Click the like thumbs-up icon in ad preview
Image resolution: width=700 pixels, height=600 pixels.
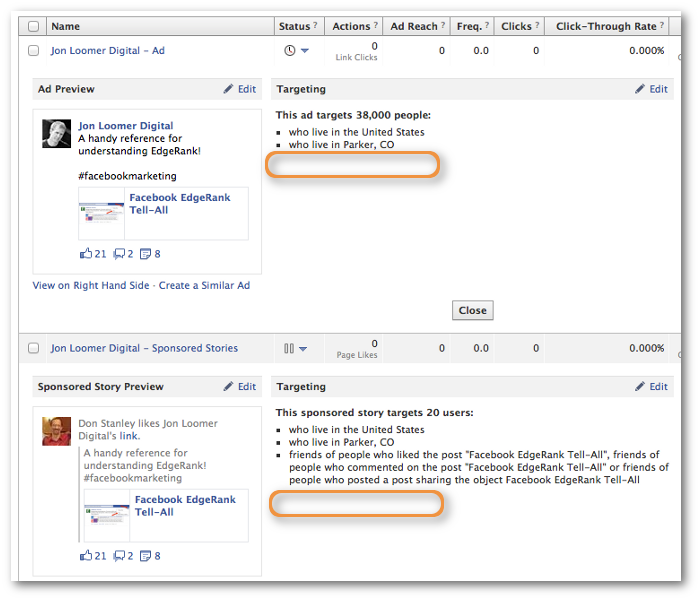(86, 254)
